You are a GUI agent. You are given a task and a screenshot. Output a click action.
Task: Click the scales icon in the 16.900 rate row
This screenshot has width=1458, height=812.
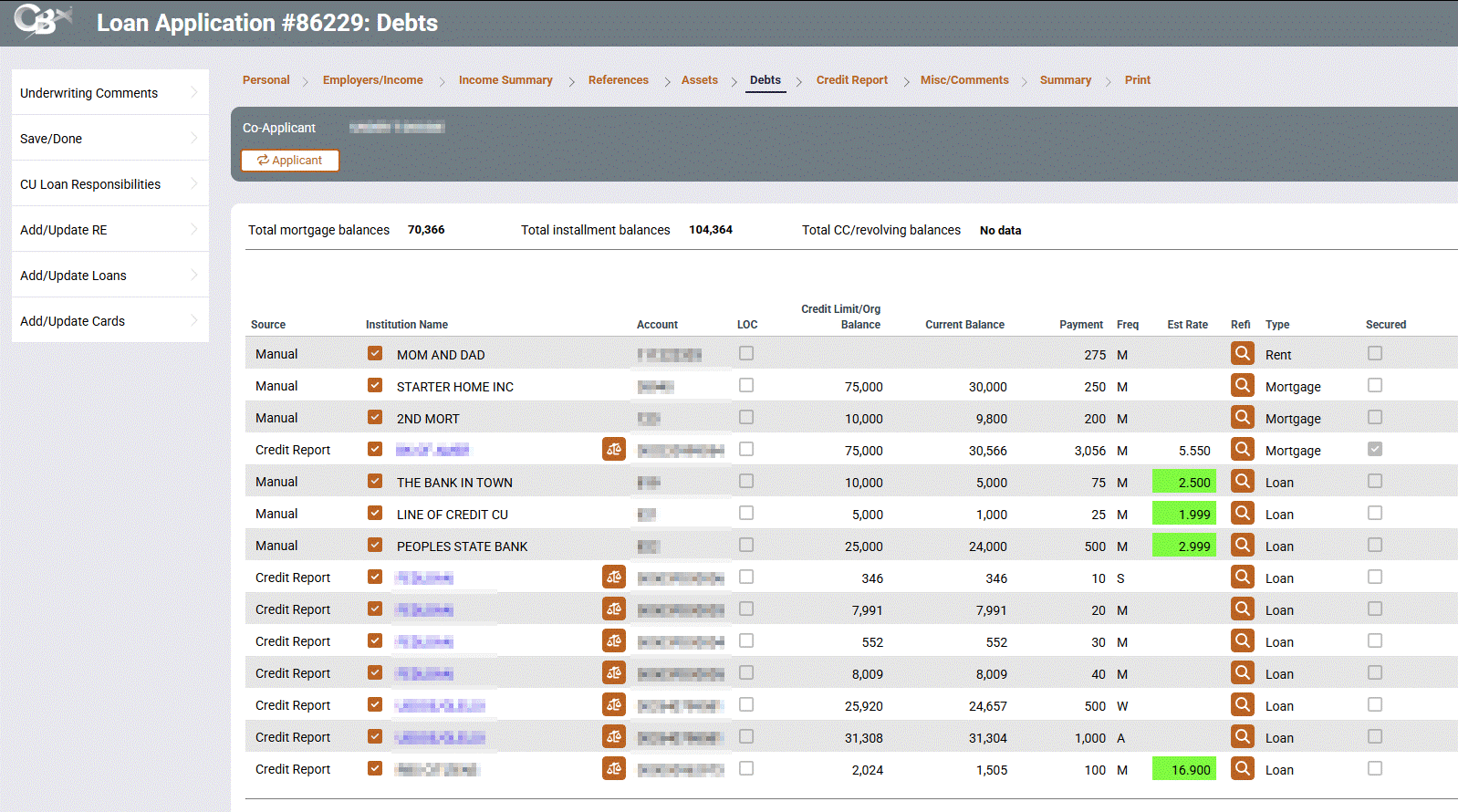pyautogui.click(x=613, y=768)
